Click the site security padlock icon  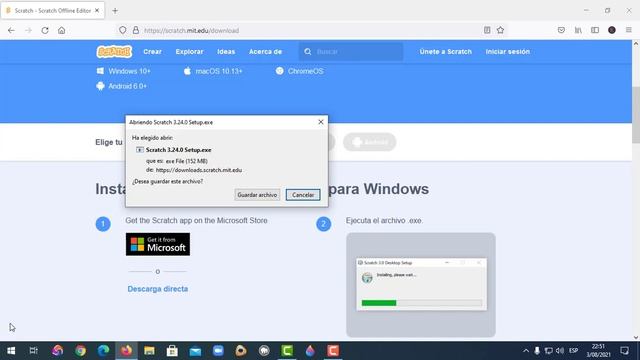pos(136,30)
